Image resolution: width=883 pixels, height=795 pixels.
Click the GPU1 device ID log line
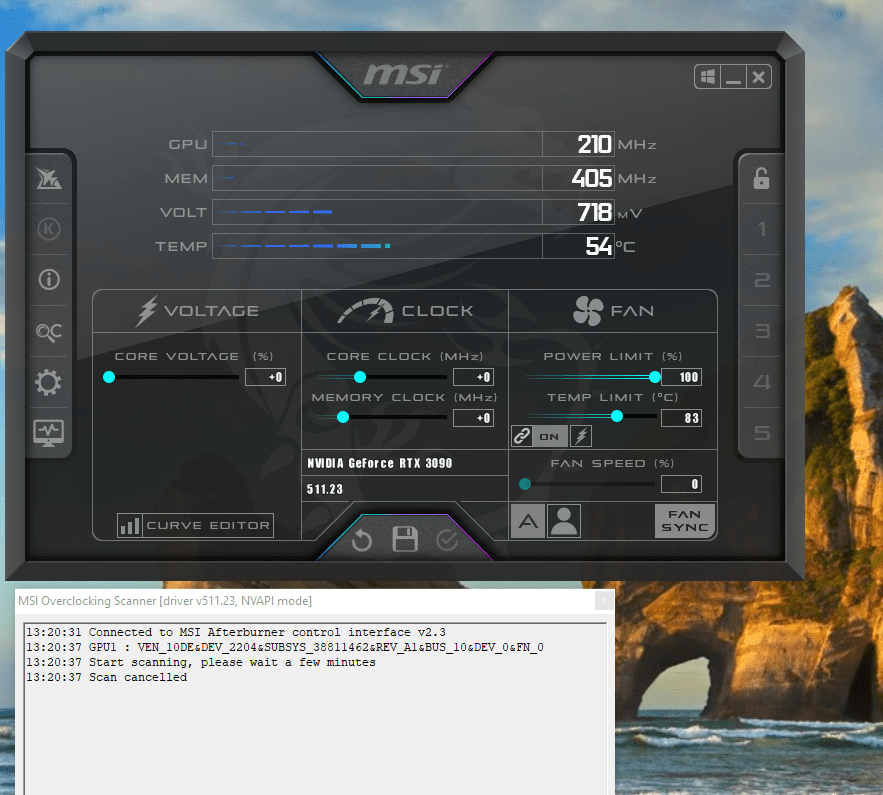click(x=285, y=647)
